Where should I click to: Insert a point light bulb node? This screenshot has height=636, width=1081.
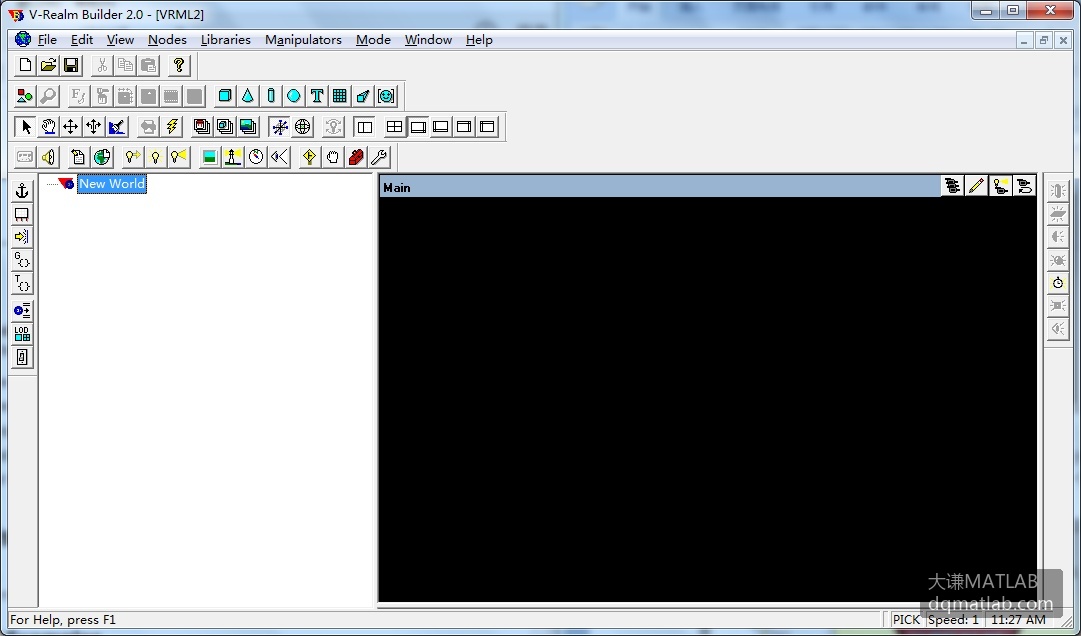click(x=156, y=157)
